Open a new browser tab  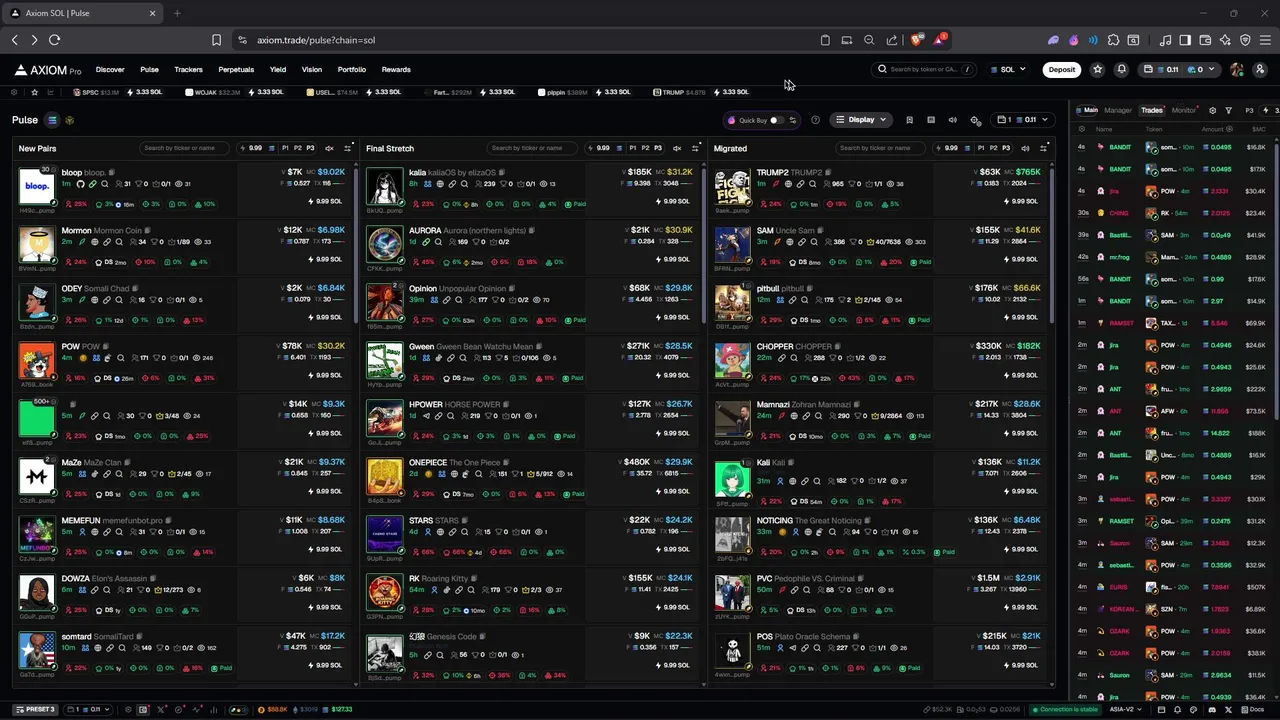click(177, 13)
